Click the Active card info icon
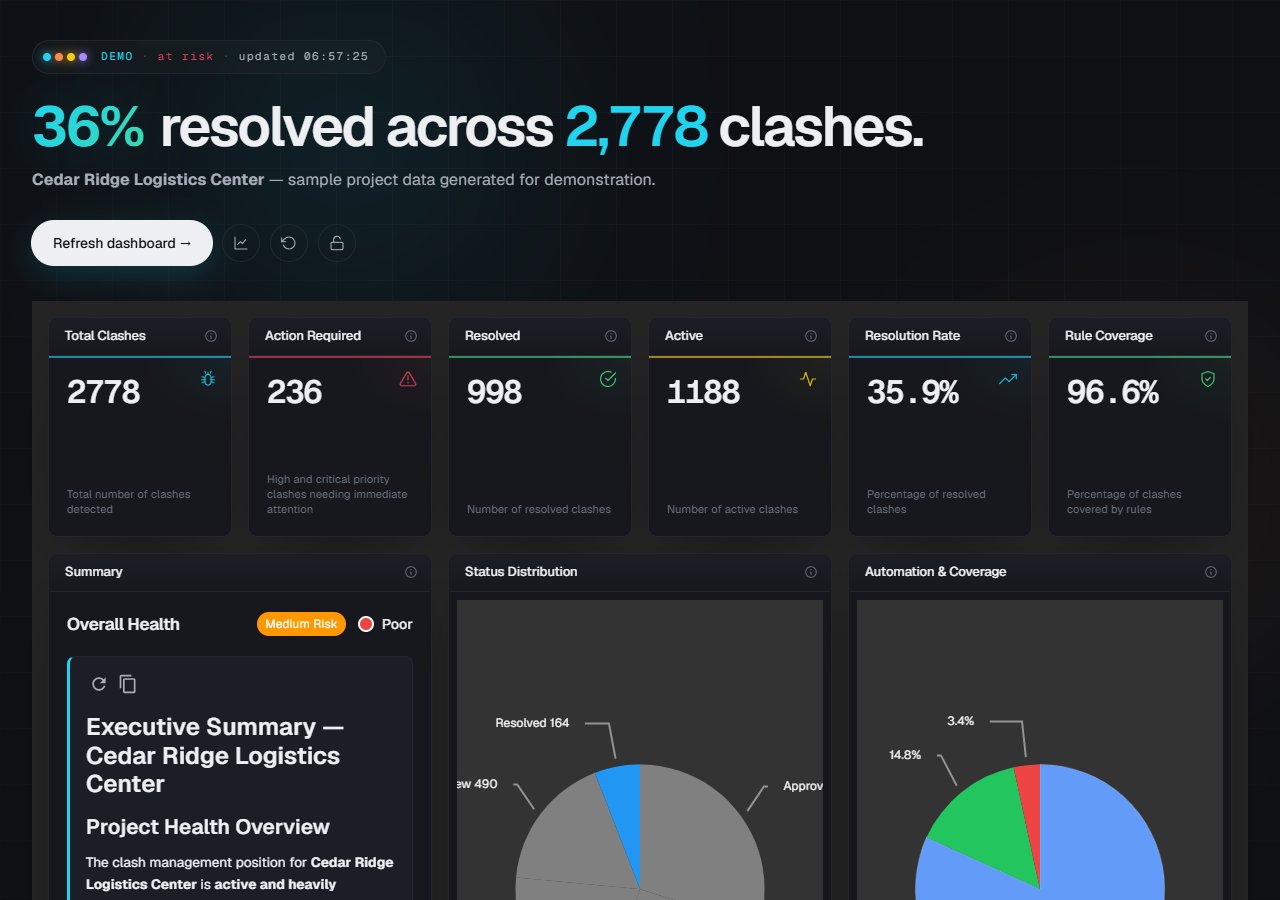The width and height of the screenshot is (1280, 900). 811,336
